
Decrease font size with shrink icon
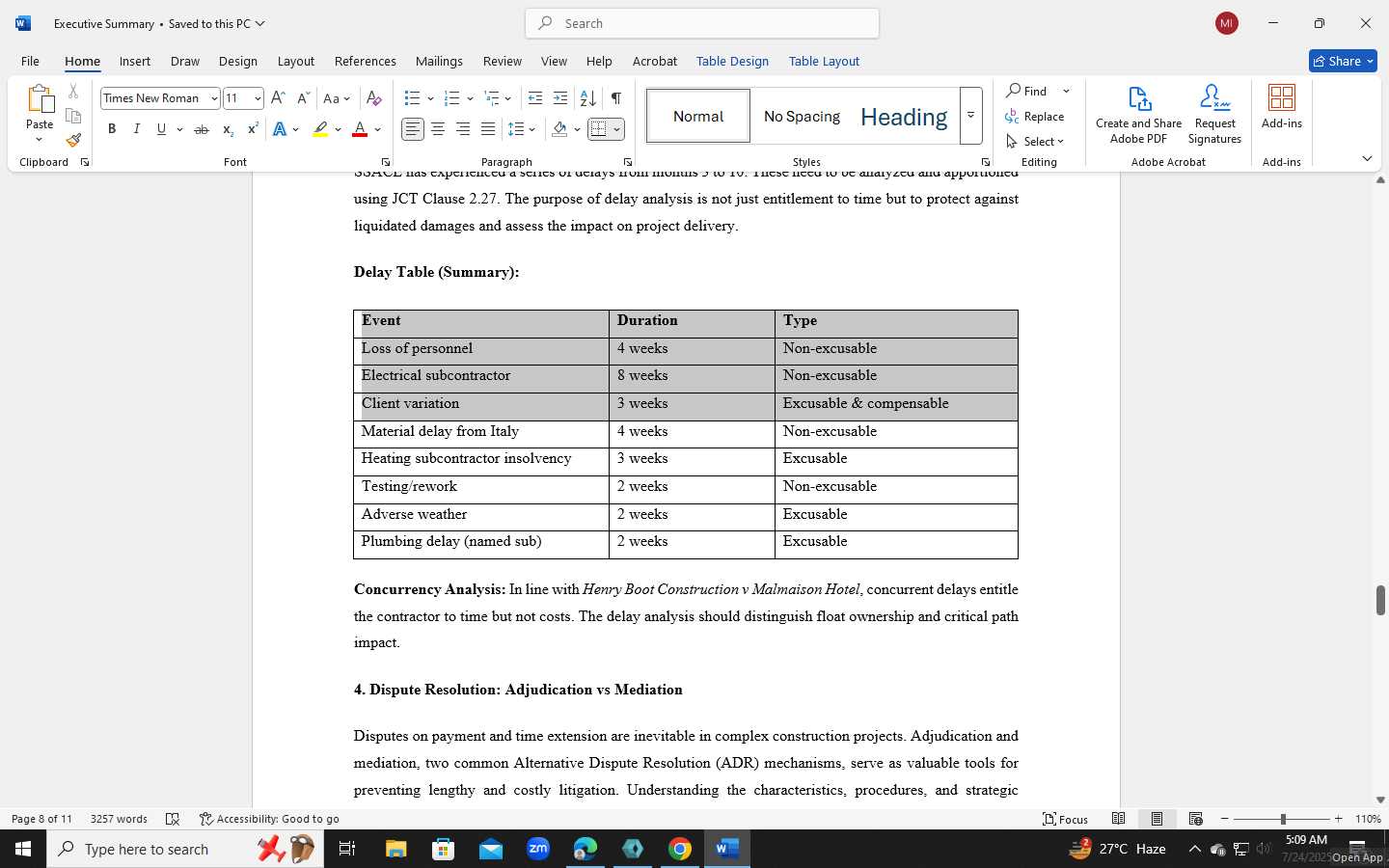coord(303,98)
